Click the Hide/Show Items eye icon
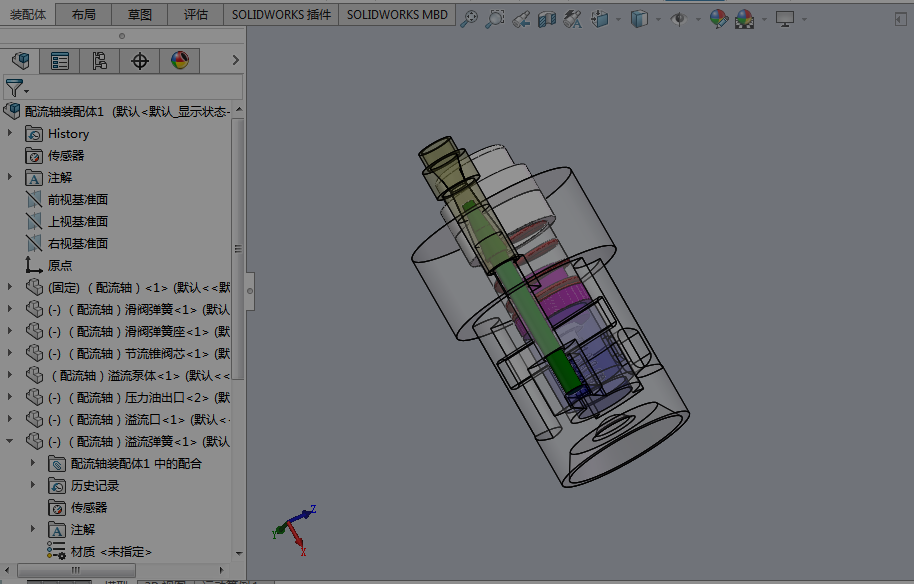The width and height of the screenshot is (914, 584). point(679,19)
